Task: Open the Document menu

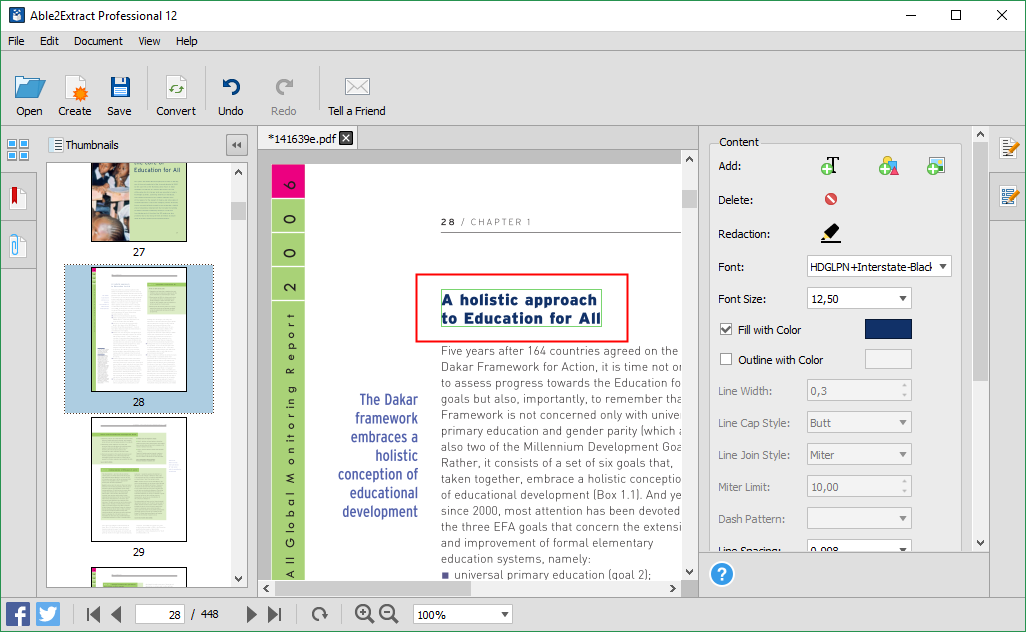Action: (x=98, y=41)
